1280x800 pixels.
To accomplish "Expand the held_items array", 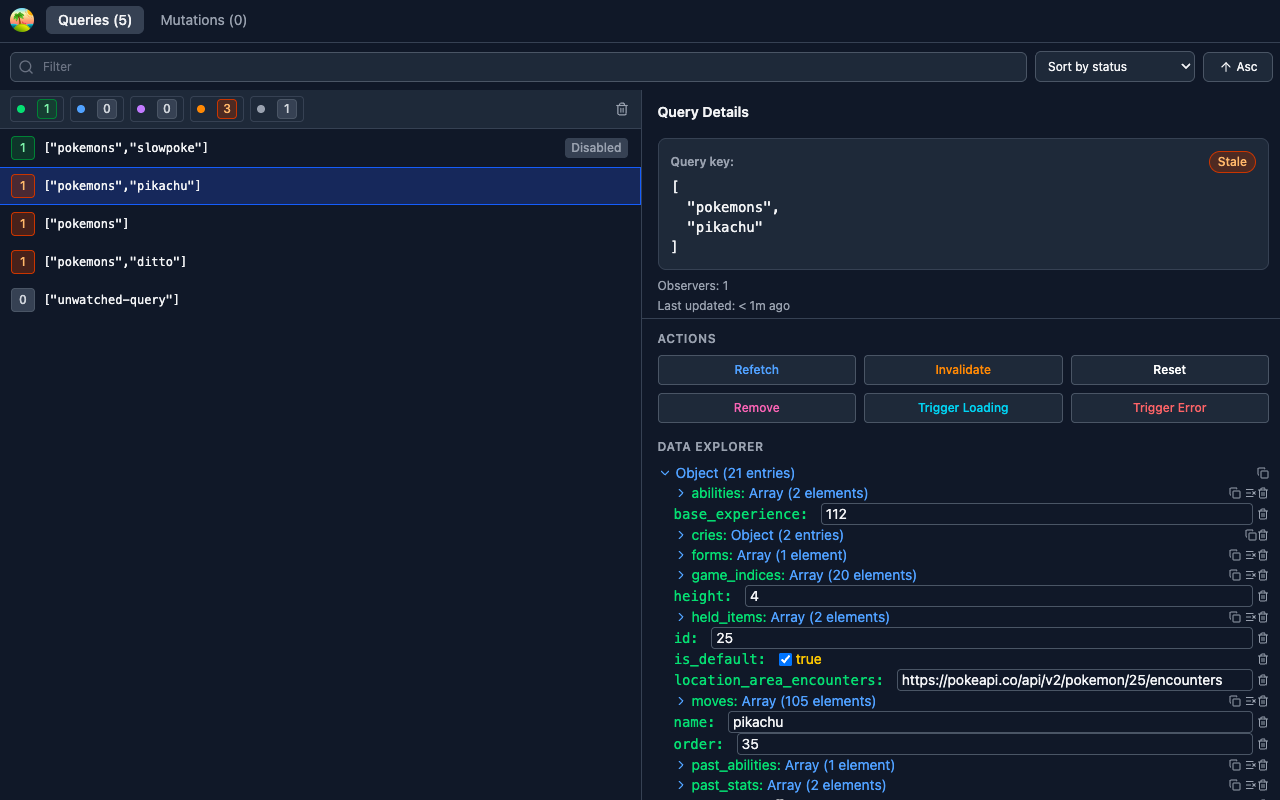I will pyautogui.click(x=681, y=617).
